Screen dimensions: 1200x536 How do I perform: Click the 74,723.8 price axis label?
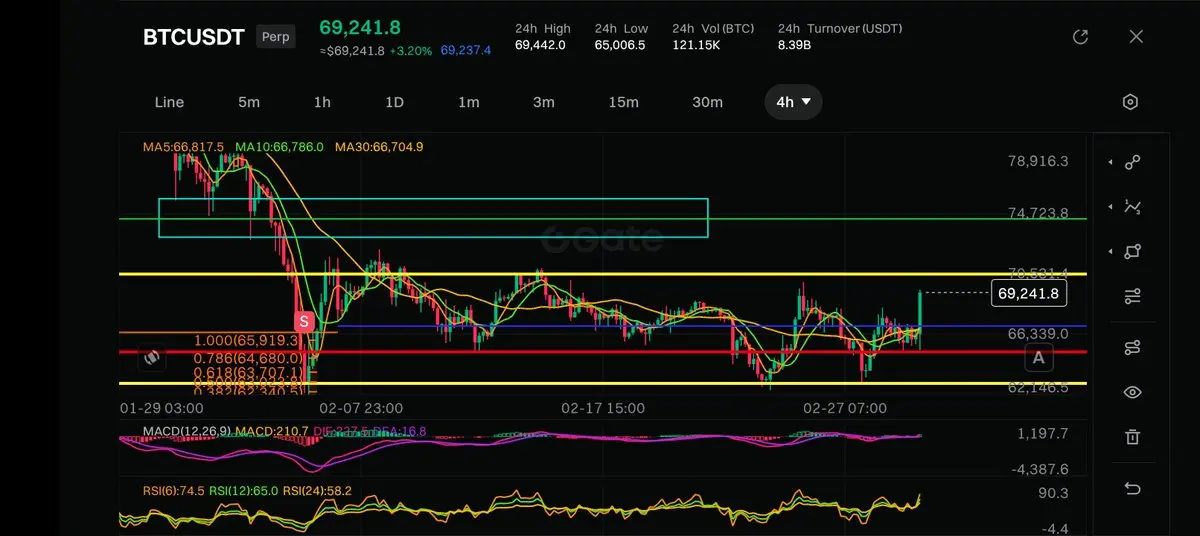pyautogui.click(x=1038, y=213)
